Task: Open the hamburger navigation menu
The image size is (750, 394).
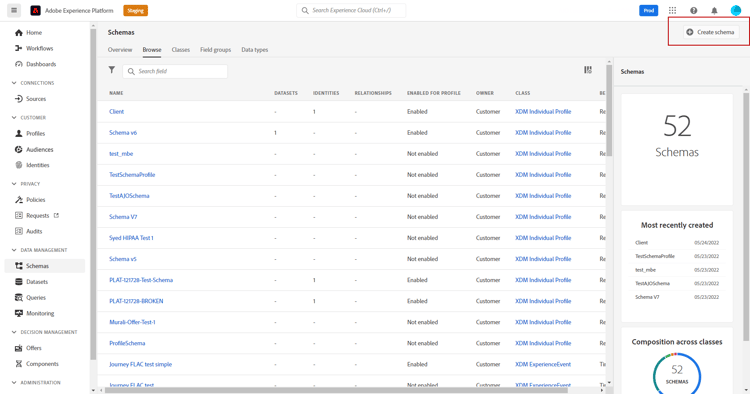Action: [x=14, y=10]
